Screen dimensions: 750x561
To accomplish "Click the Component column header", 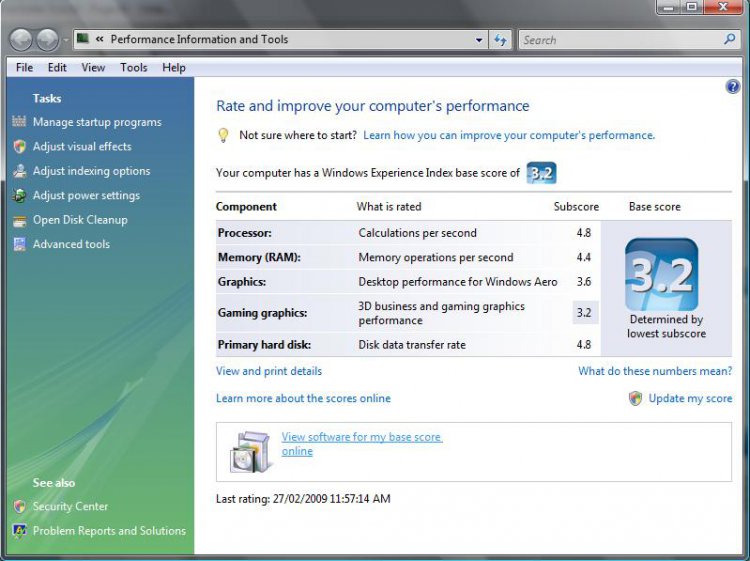I will pyautogui.click(x=246, y=207).
